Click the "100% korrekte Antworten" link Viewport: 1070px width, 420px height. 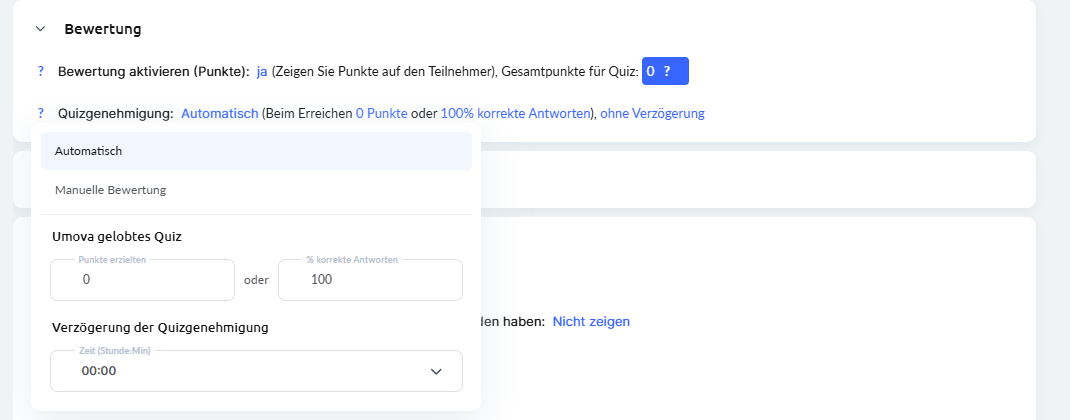click(x=516, y=114)
